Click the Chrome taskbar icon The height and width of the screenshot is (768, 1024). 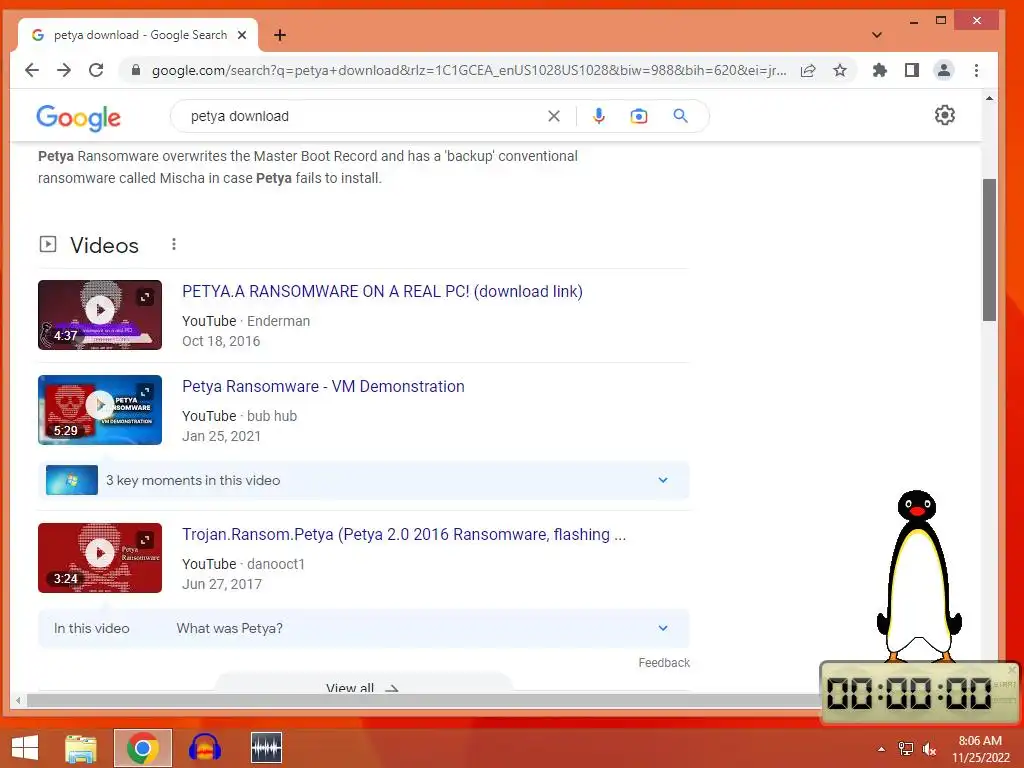142,748
